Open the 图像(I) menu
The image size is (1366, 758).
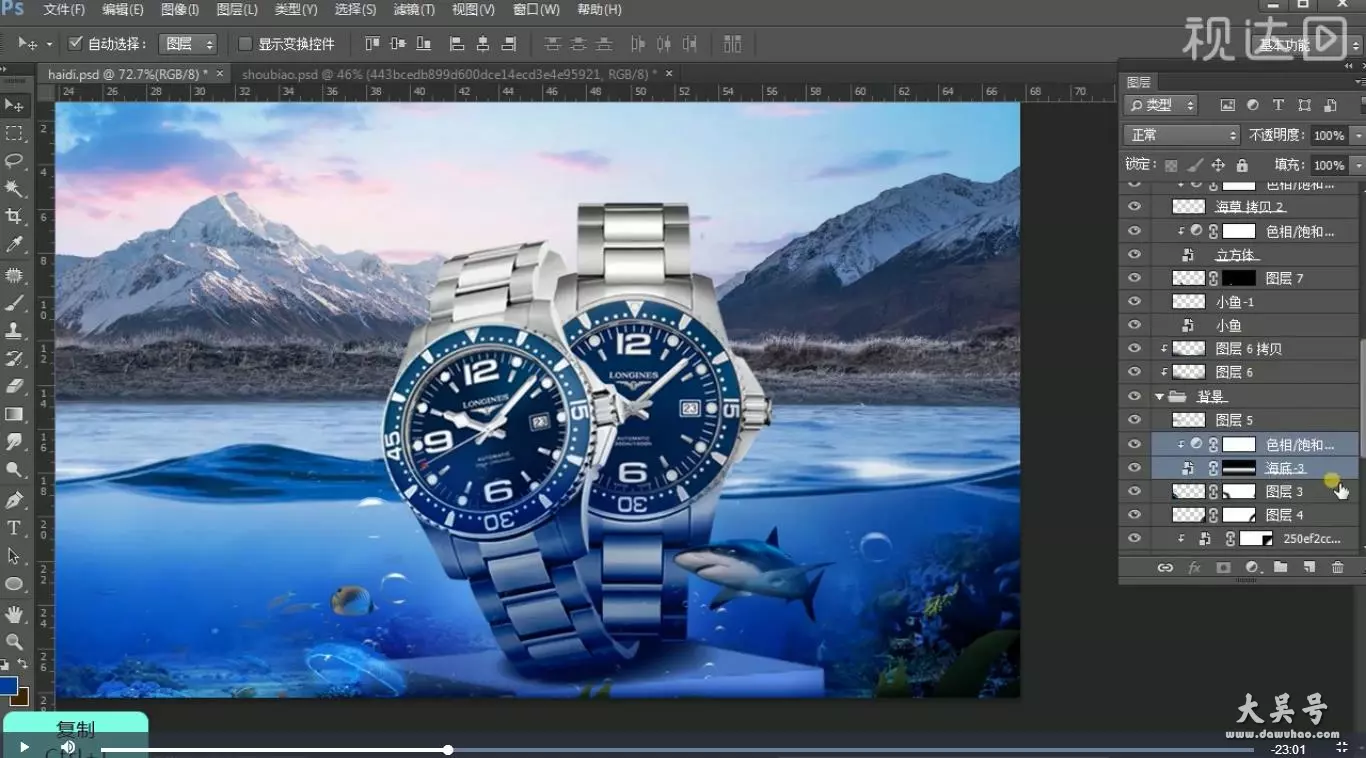point(180,9)
